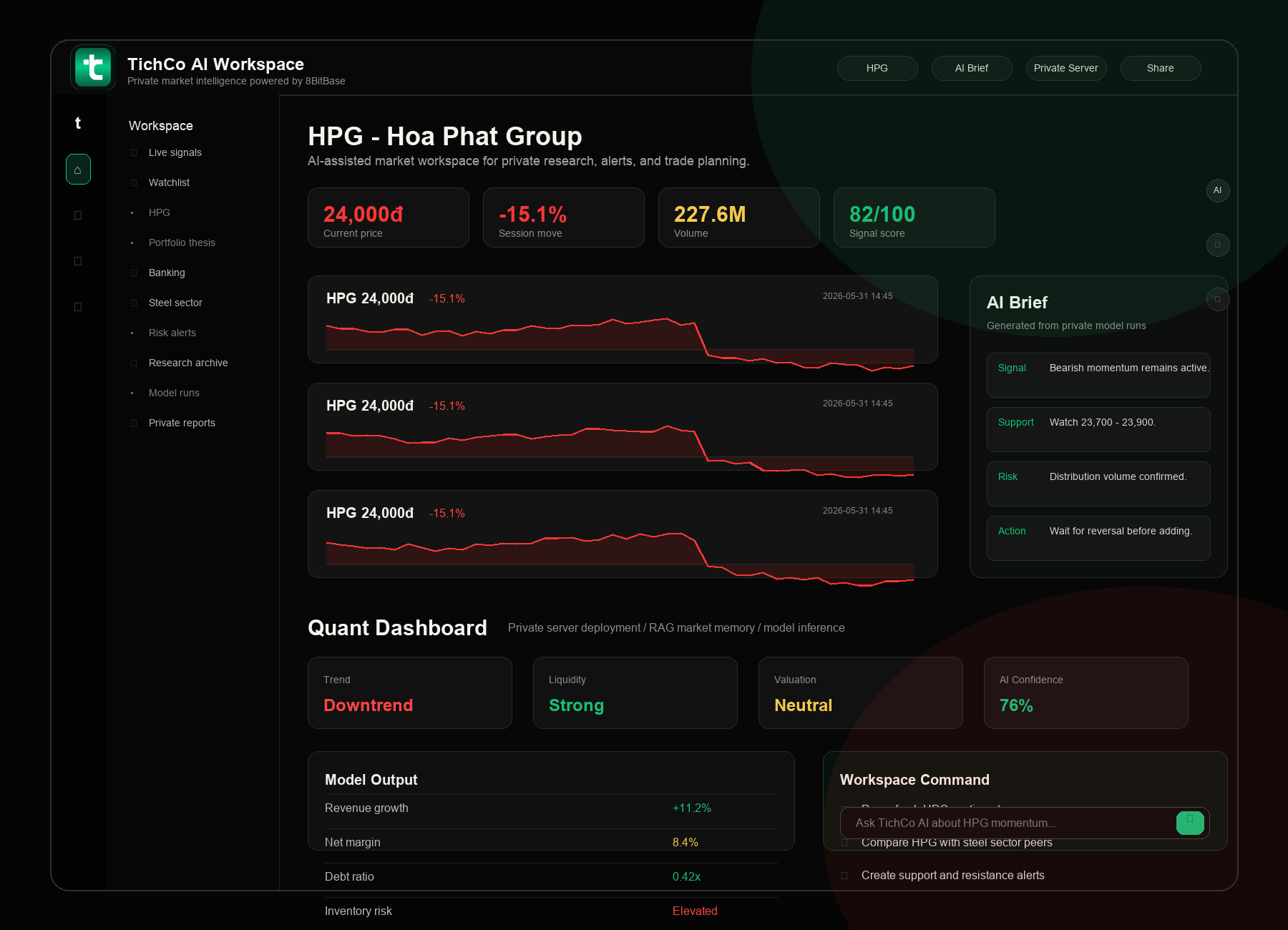The height and width of the screenshot is (930, 1288).
Task: Click the TichCo green logo icon
Action: pos(93,68)
